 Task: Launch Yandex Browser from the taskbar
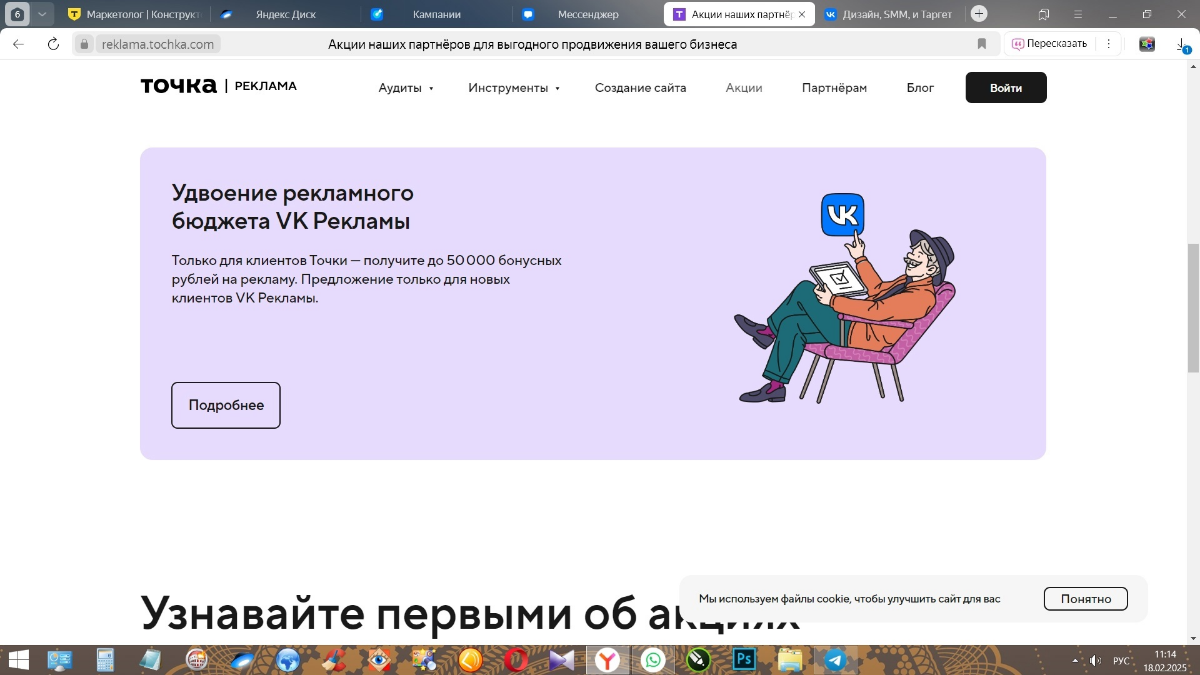[x=606, y=660]
